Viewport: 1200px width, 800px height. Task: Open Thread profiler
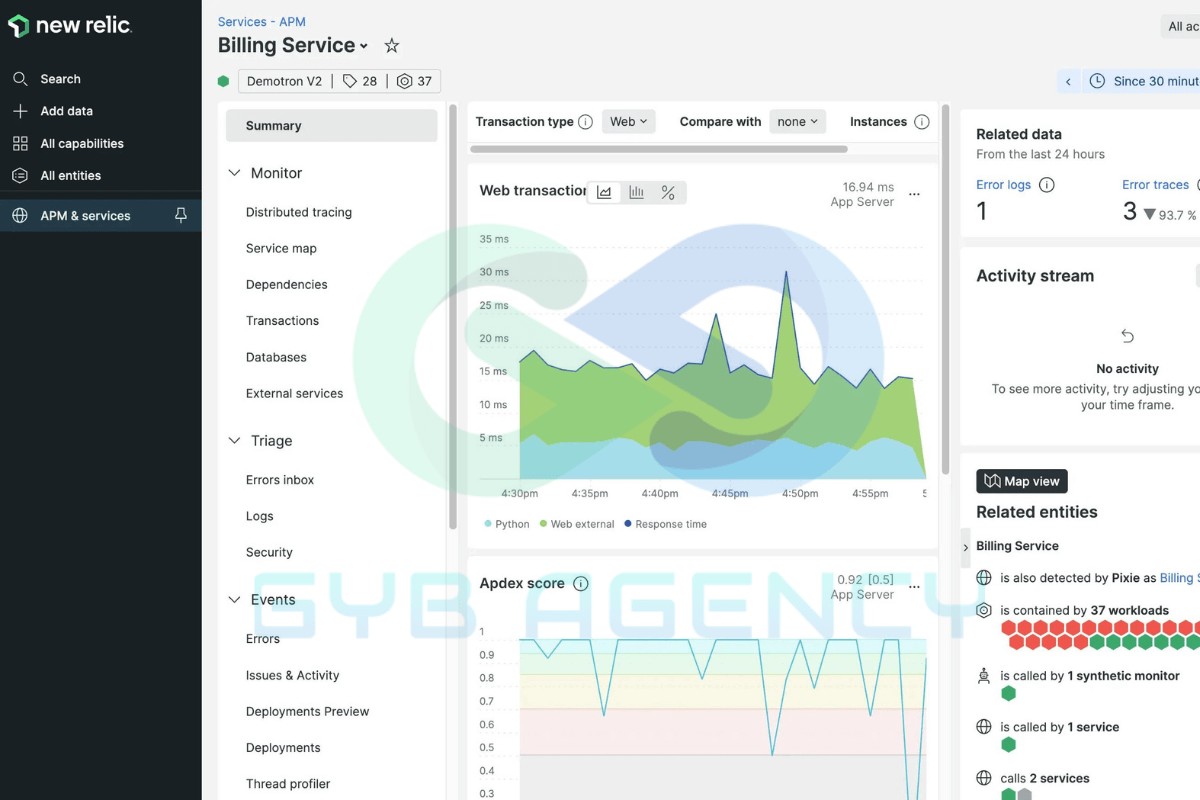(x=288, y=784)
